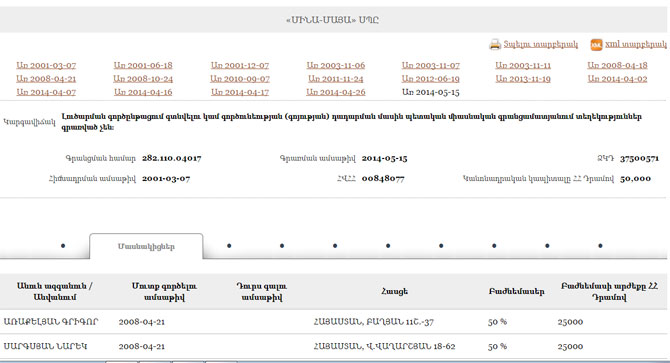Open the 'Առ 2013-11-19' date link

[523, 79]
